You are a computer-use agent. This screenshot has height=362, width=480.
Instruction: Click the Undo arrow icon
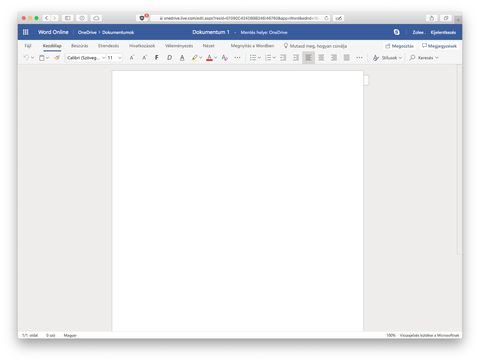click(26, 58)
